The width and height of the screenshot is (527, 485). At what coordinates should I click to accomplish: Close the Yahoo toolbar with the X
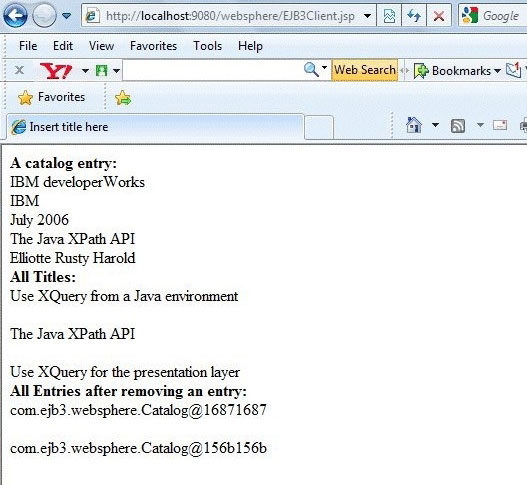[x=19, y=70]
